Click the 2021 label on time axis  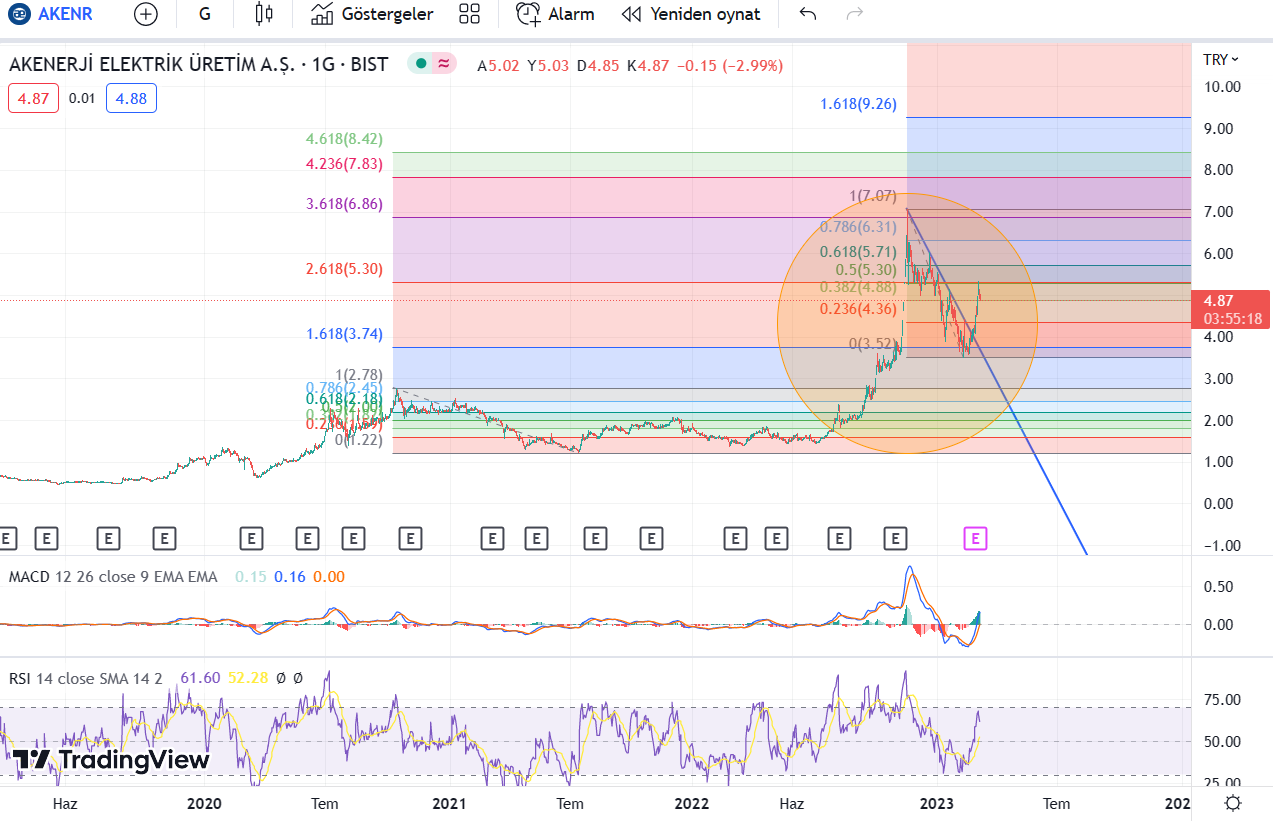pos(449,803)
